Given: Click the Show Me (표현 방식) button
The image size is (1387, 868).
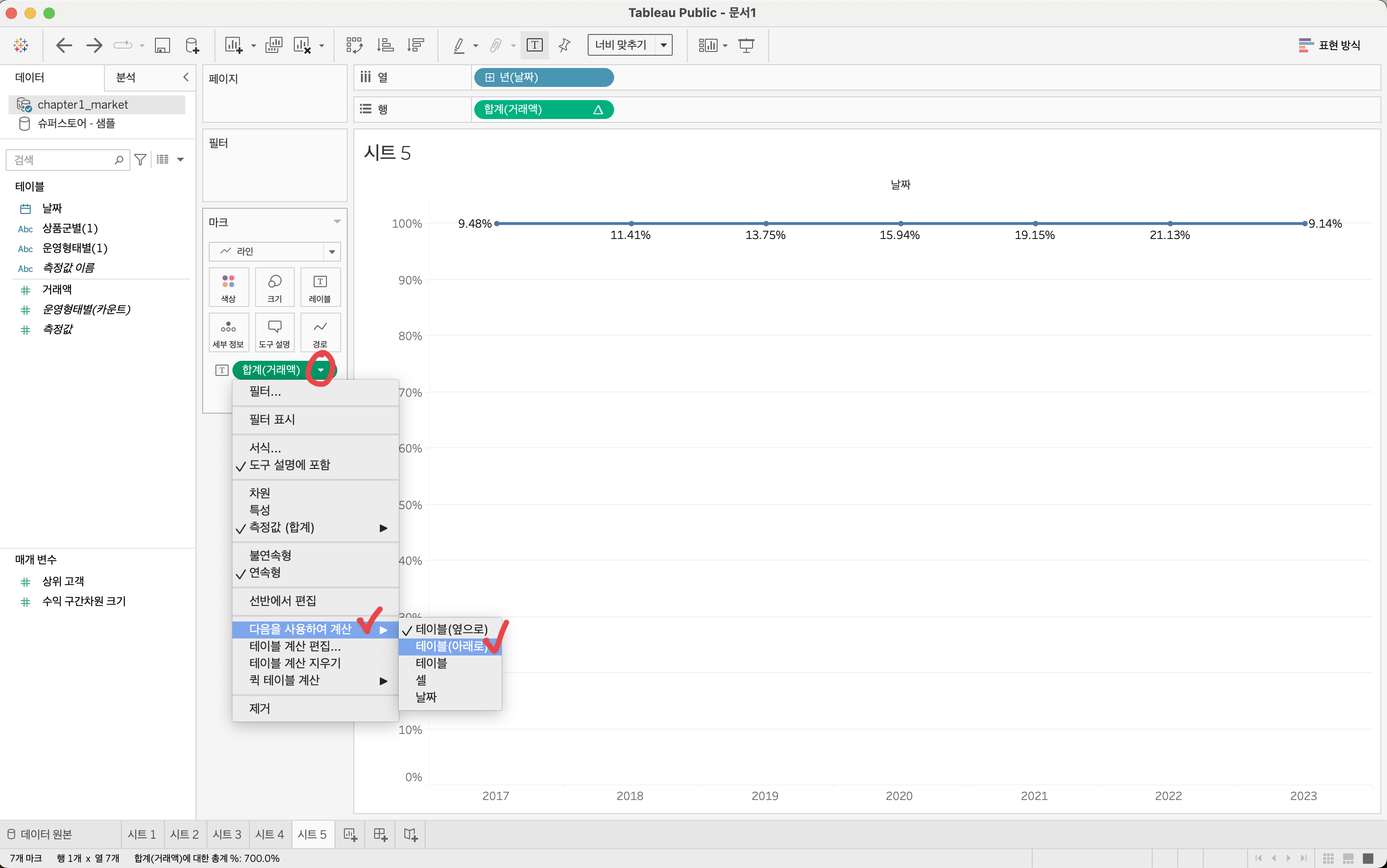Looking at the screenshot, I should pos(1329,45).
